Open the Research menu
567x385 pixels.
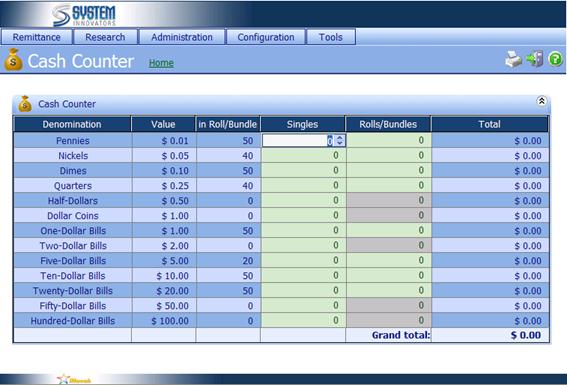pyautogui.click(x=105, y=37)
